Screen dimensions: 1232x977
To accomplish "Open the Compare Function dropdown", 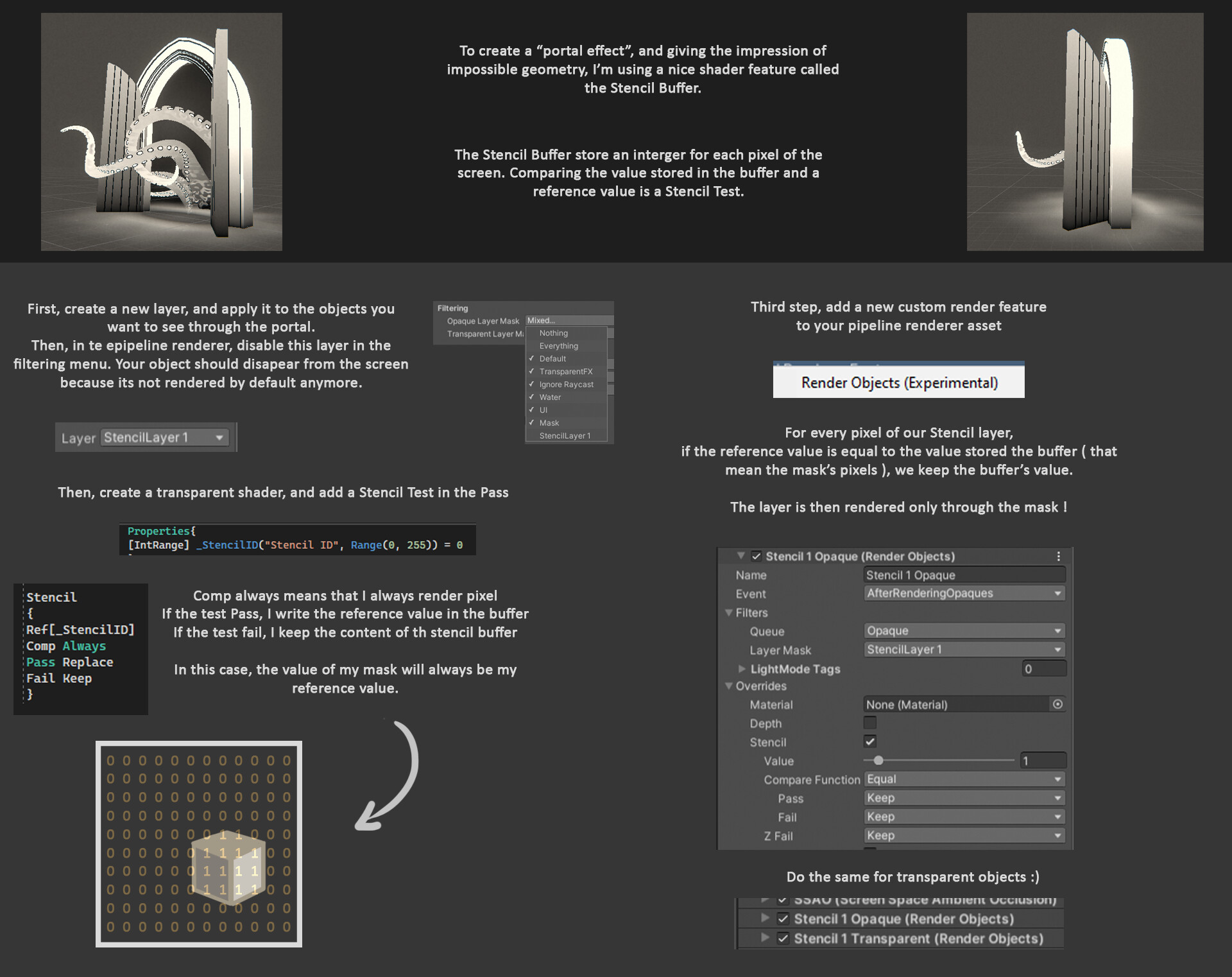I will 964,779.
